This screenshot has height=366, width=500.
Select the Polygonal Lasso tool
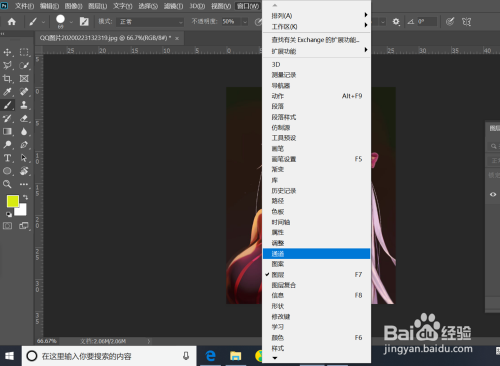(x=7, y=65)
